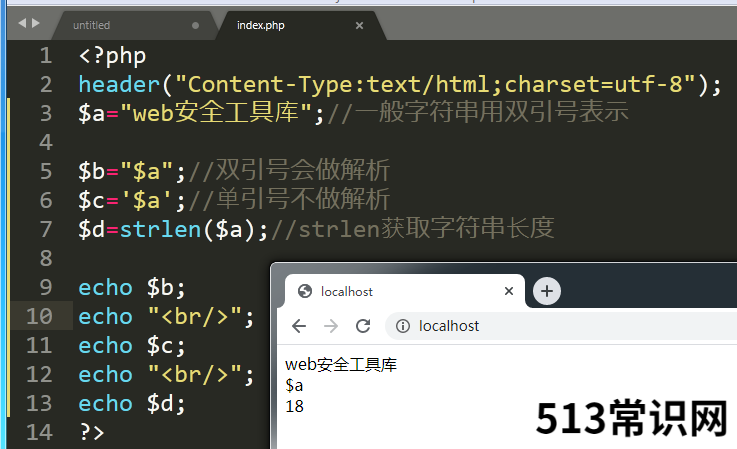737x449 pixels.
Task: Go forward in the browser
Action: coord(331,326)
